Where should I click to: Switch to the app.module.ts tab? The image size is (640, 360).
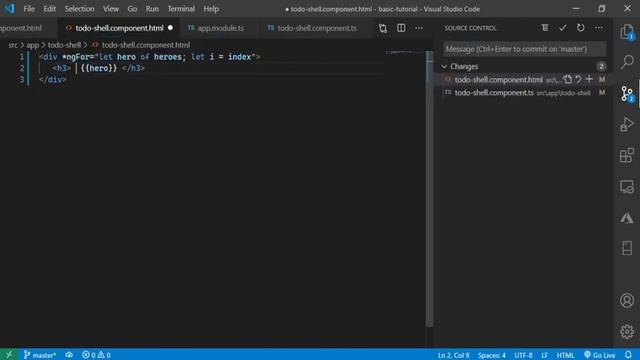[x=220, y=28]
